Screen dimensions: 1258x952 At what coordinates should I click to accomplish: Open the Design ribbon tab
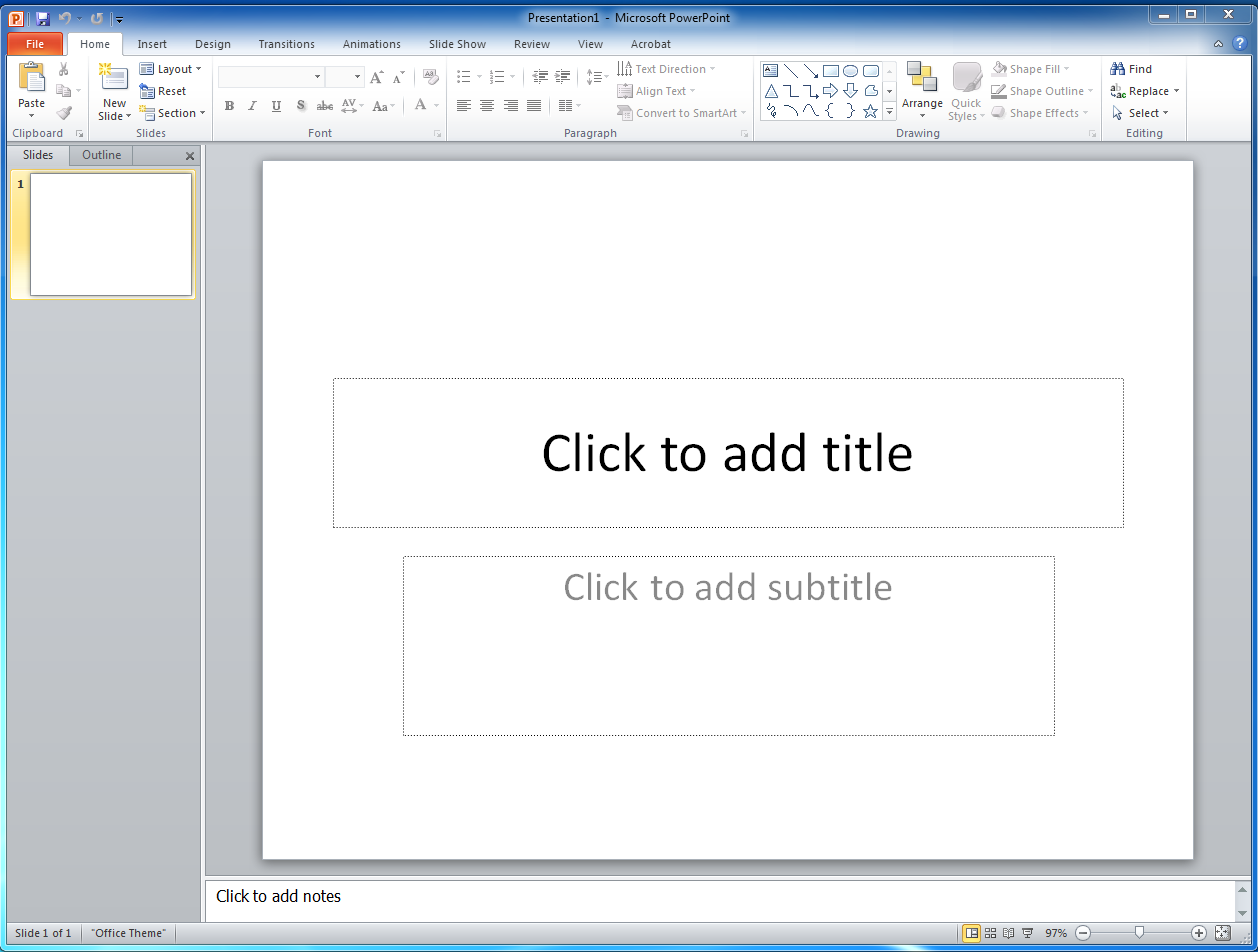pos(212,44)
